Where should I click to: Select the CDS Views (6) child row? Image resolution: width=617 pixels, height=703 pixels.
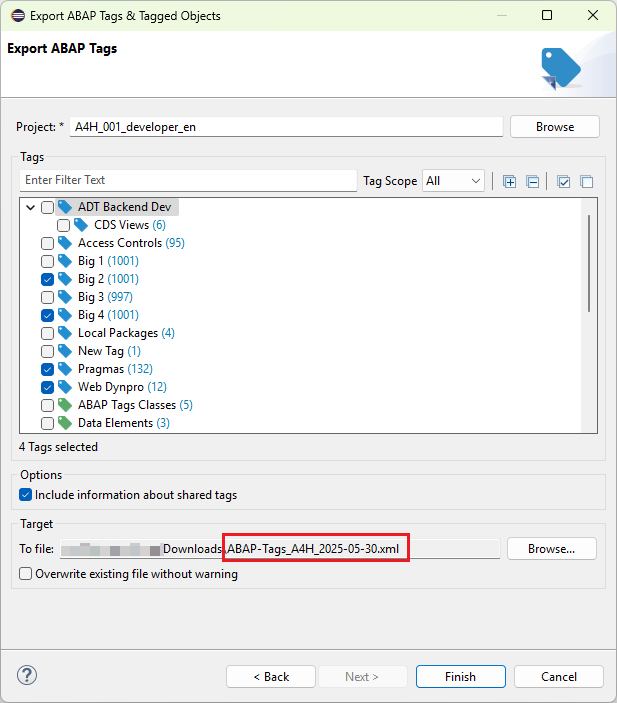(x=130, y=225)
